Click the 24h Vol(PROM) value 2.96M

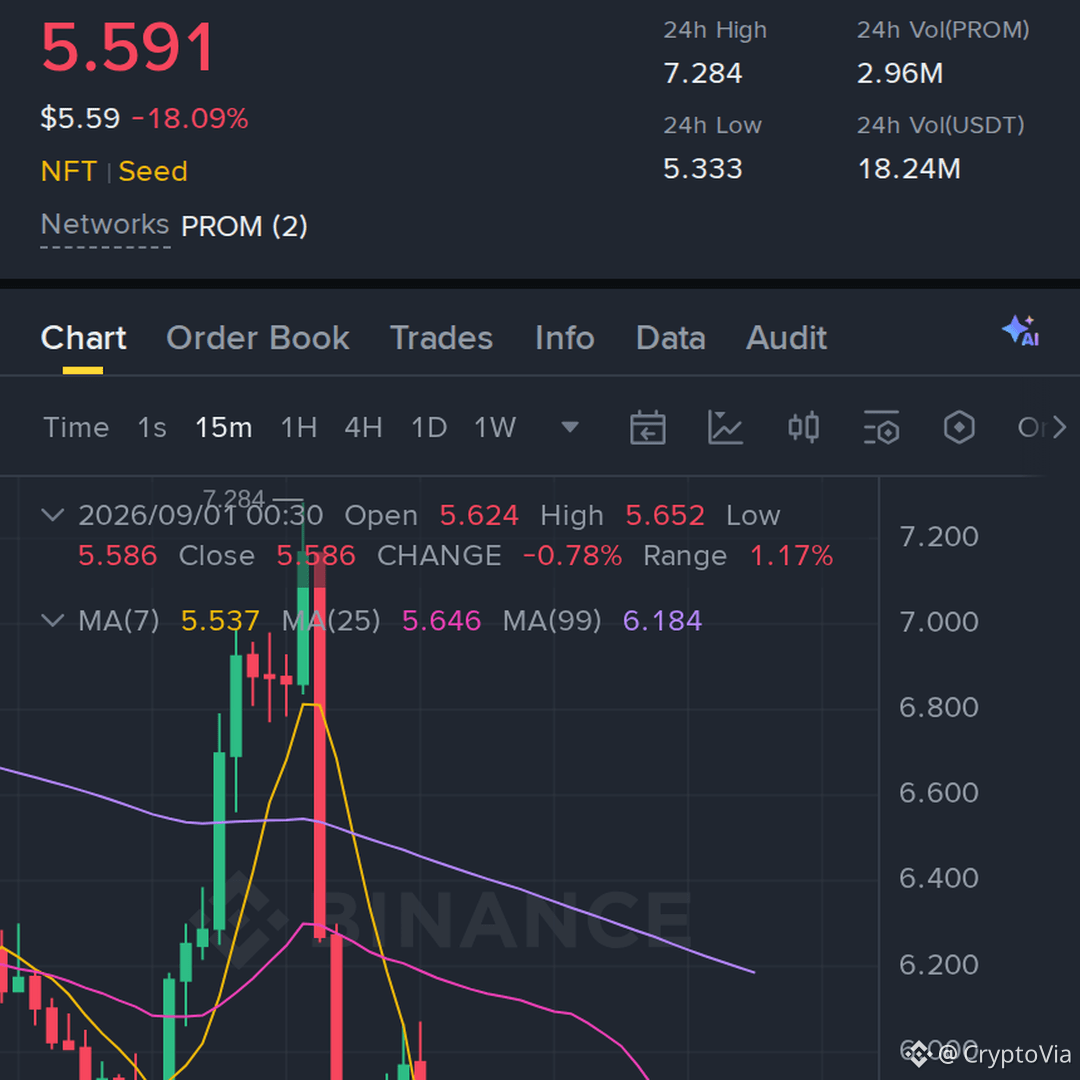click(x=900, y=74)
